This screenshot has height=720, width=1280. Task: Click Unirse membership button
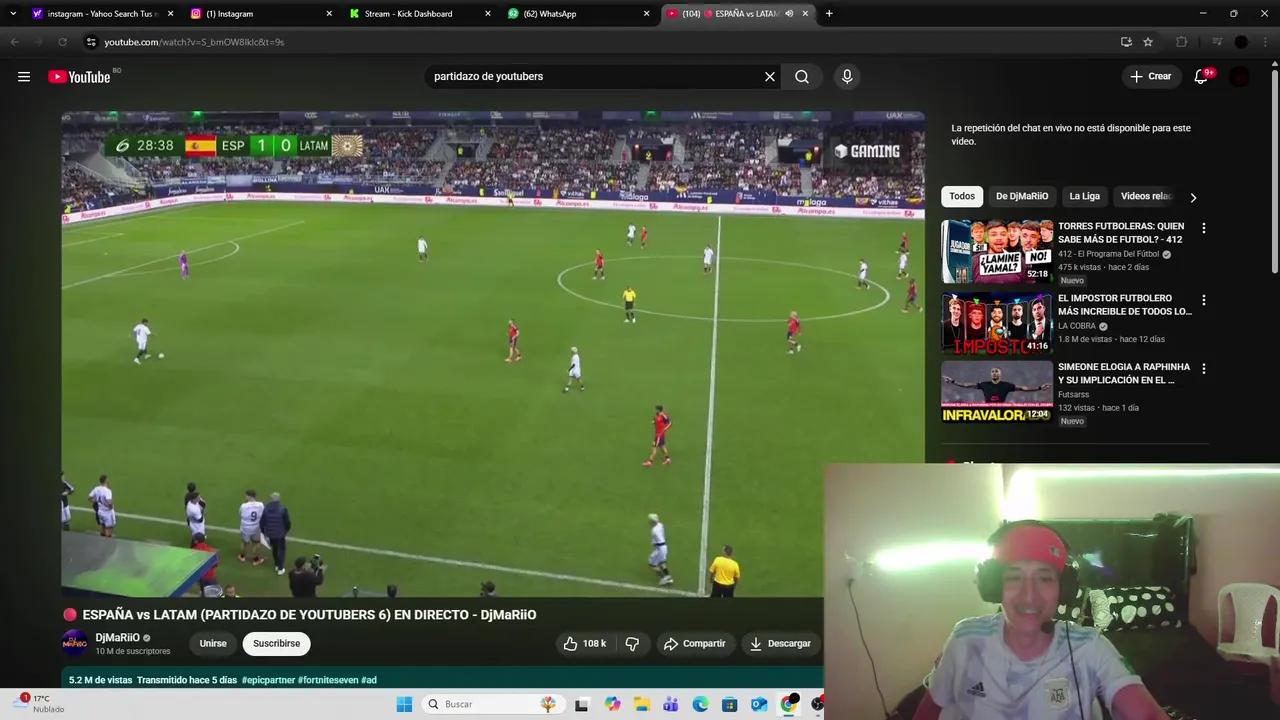213,644
